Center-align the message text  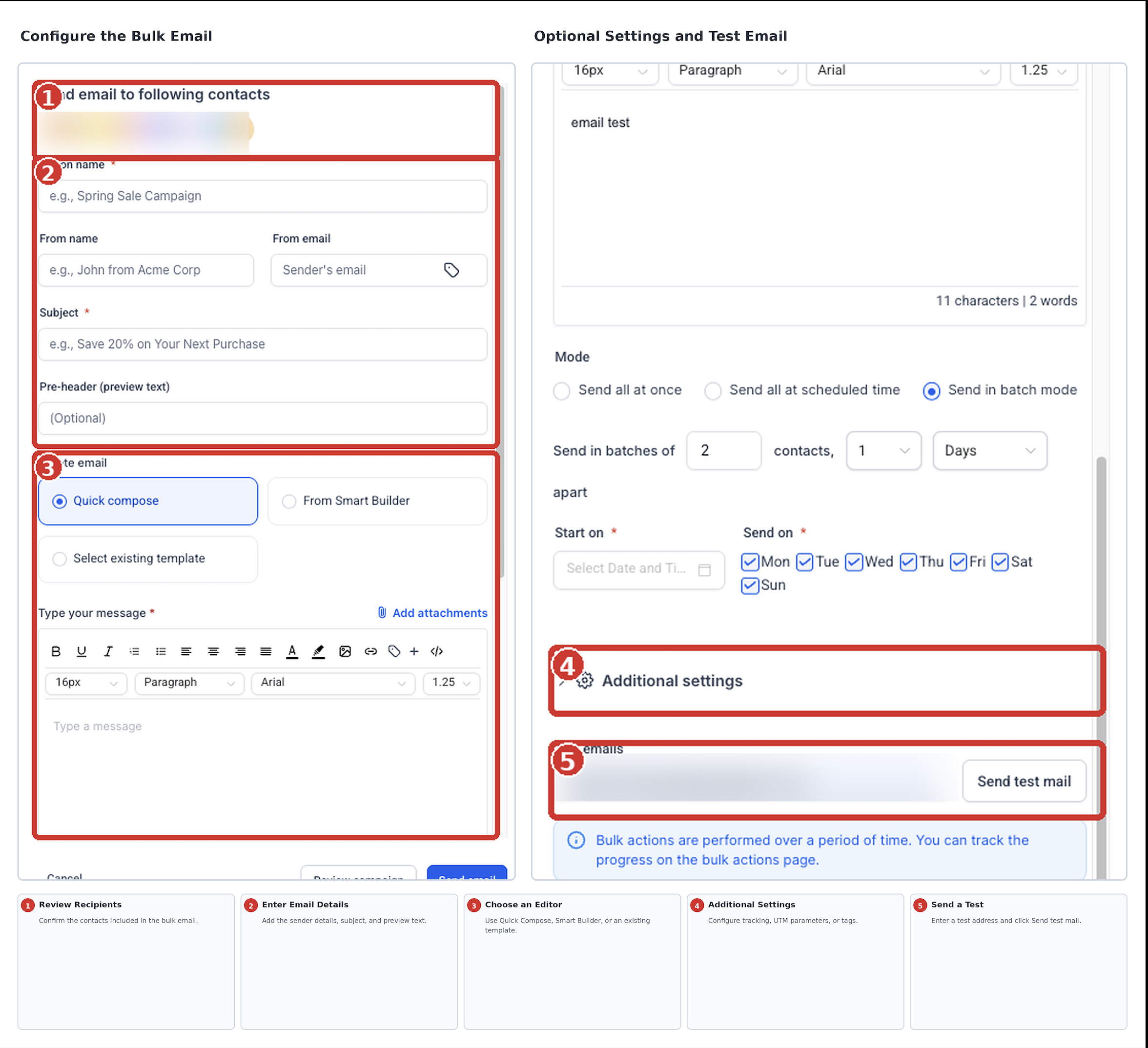coord(213,651)
